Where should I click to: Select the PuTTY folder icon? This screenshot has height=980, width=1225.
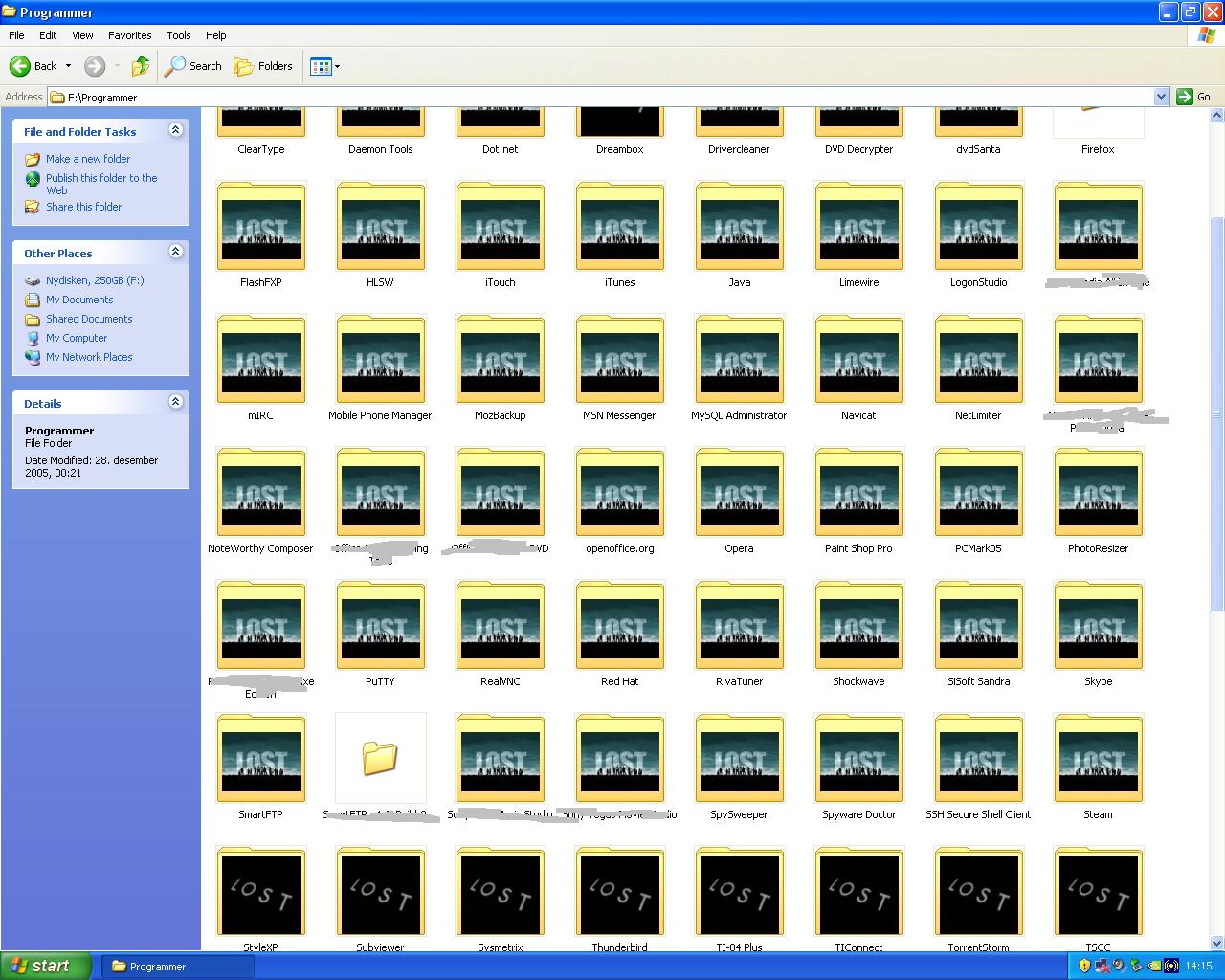tap(380, 625)
